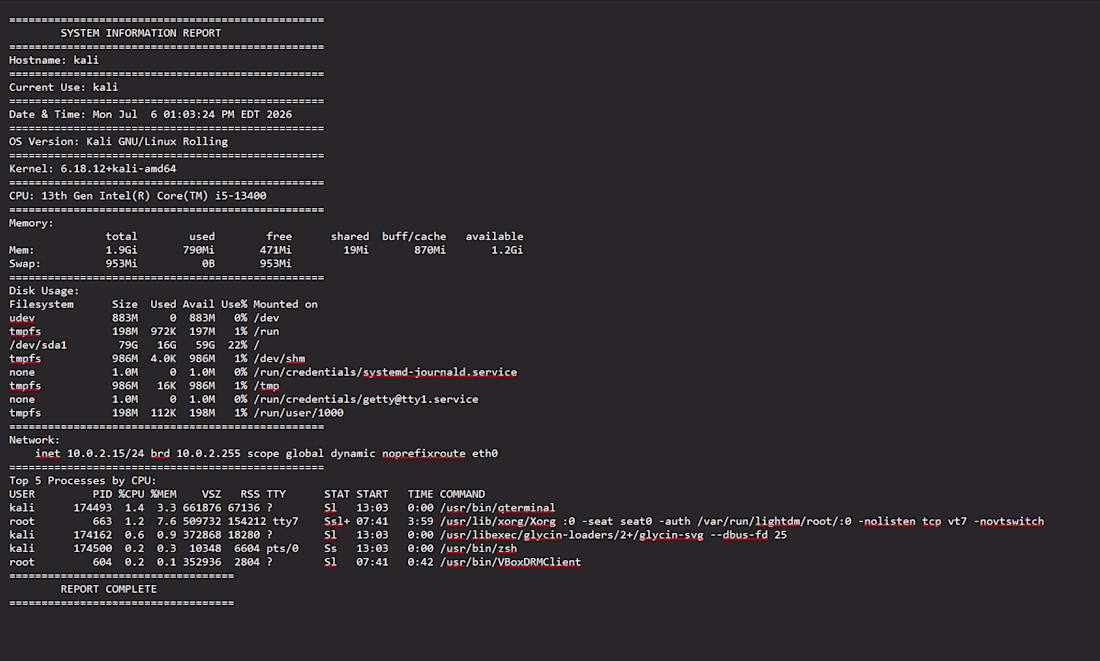
Task: Click the 'Top 5 Processes by CPU:' heading
Action: pos(83,481)
